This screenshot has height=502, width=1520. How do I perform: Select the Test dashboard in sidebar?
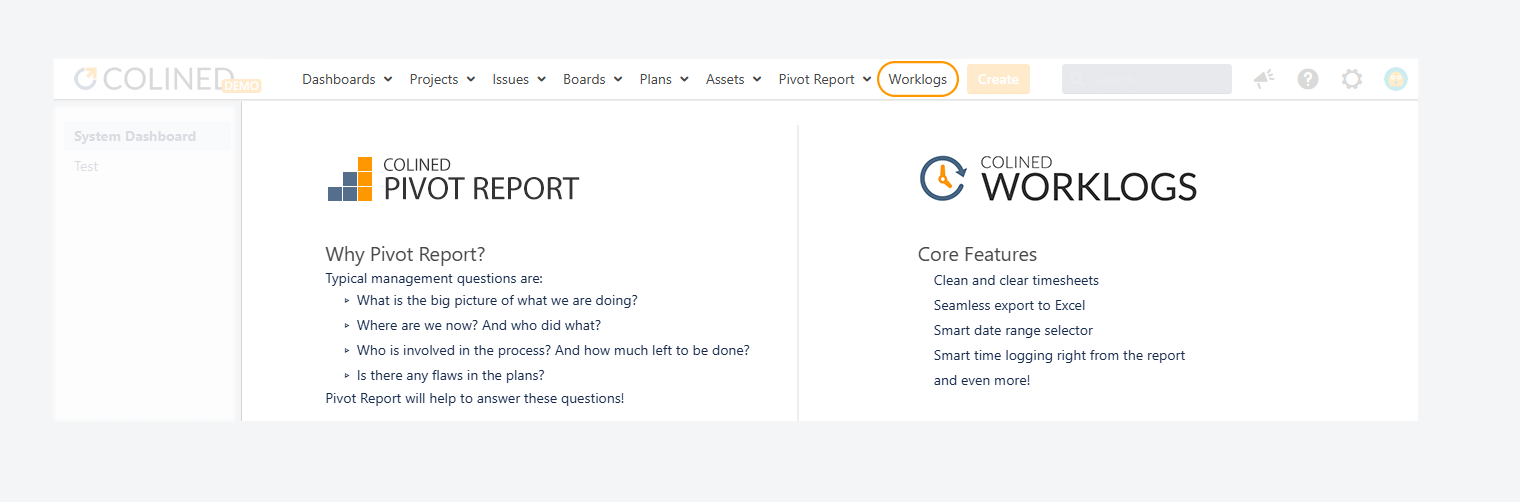(x=86, y=166)
